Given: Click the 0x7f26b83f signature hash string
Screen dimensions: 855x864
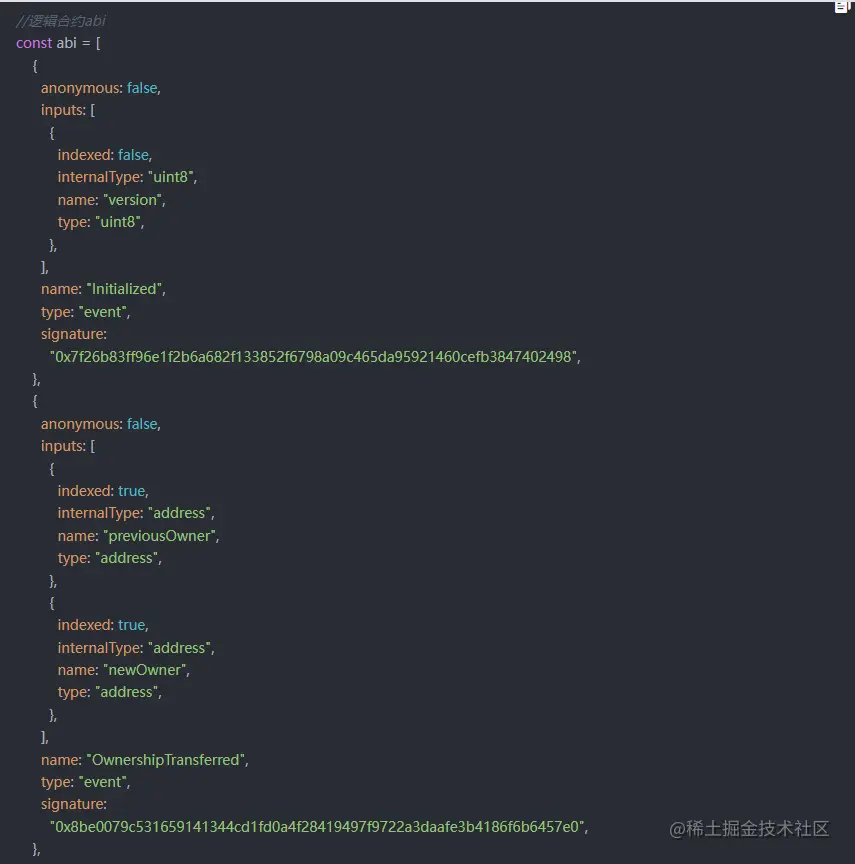Looking at the screenshot, I should click(x=315, y=357).
